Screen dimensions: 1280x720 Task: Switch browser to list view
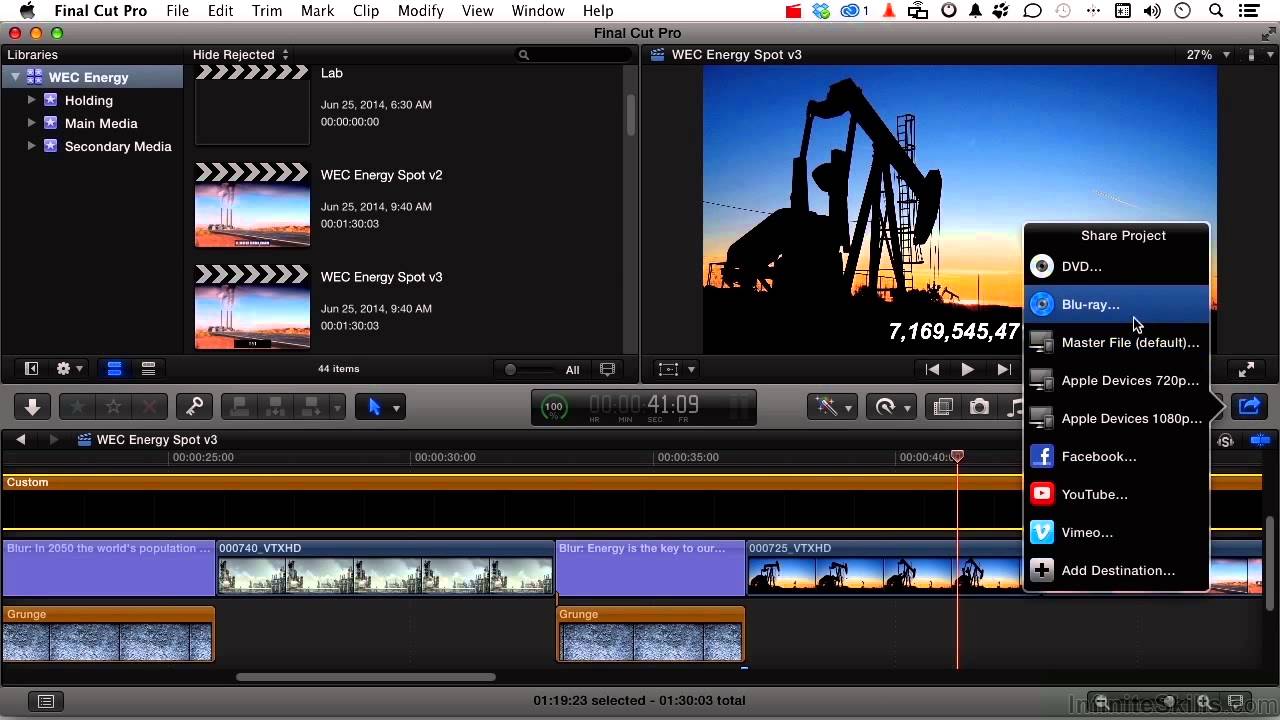[148, 369]
